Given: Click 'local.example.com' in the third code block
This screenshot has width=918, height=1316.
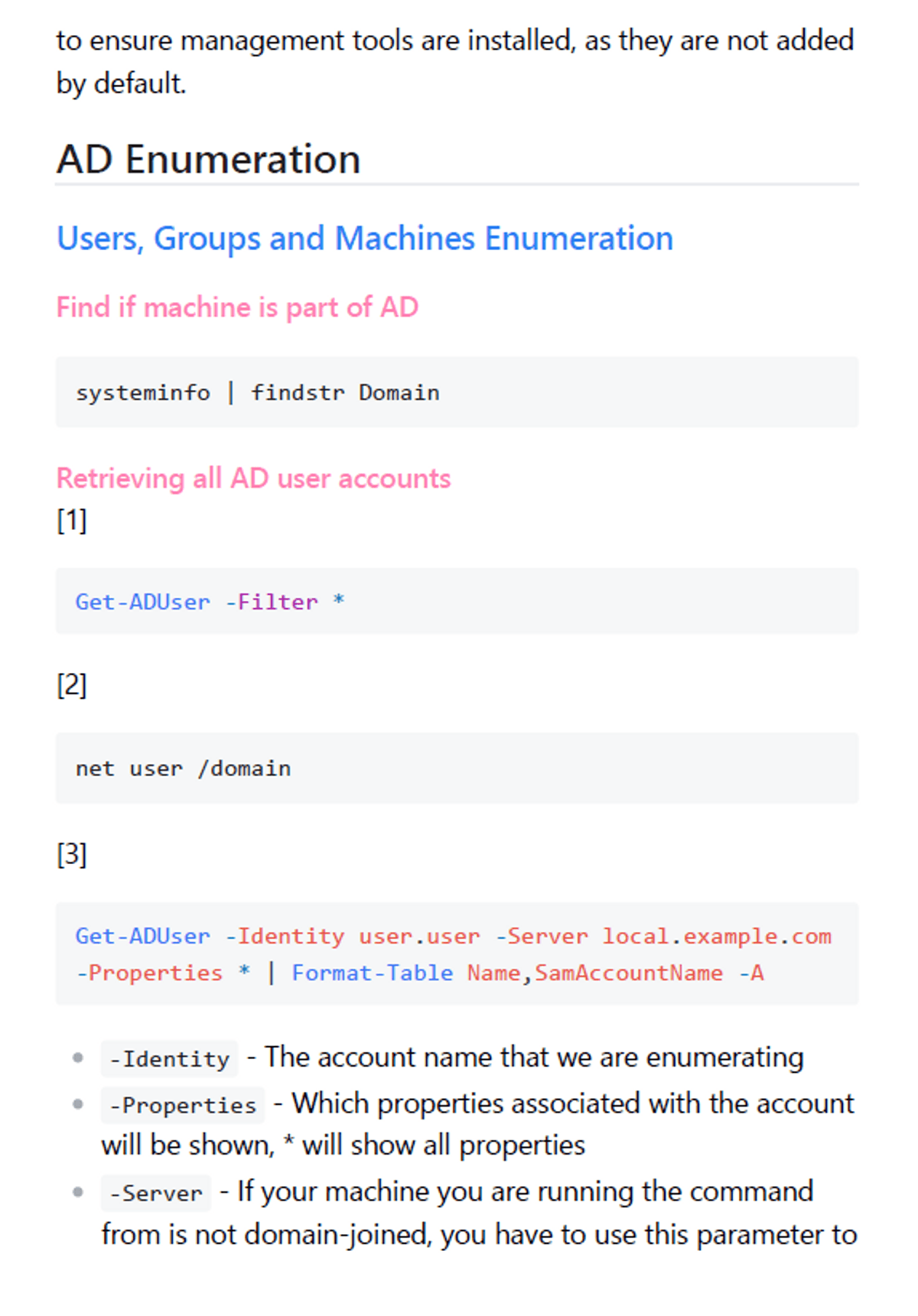Looking at the screenshot, I should tap(716, 936).
